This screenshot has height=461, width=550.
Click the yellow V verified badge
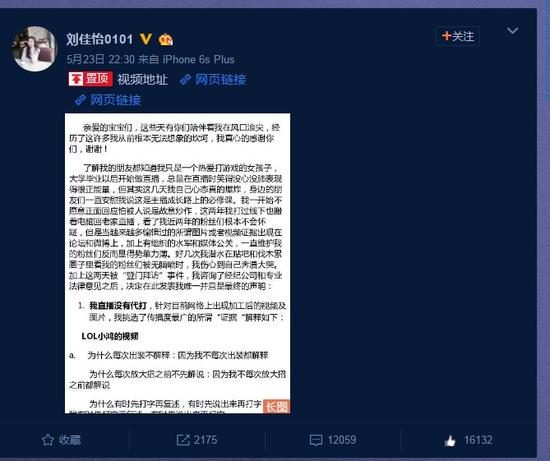pyautogui.click(x=146, y=39)
